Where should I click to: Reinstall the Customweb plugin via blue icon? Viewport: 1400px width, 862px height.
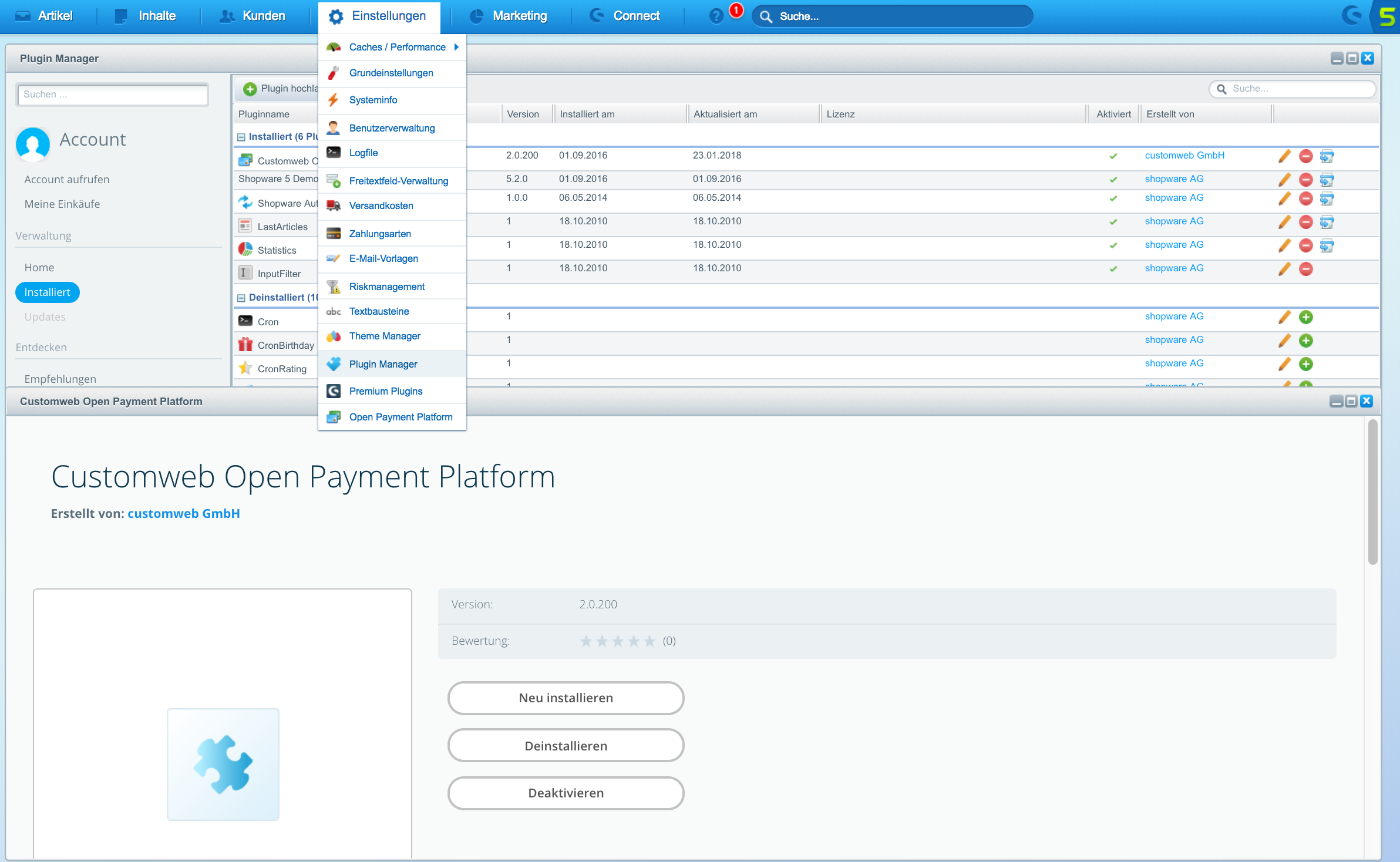[1327, 156]
